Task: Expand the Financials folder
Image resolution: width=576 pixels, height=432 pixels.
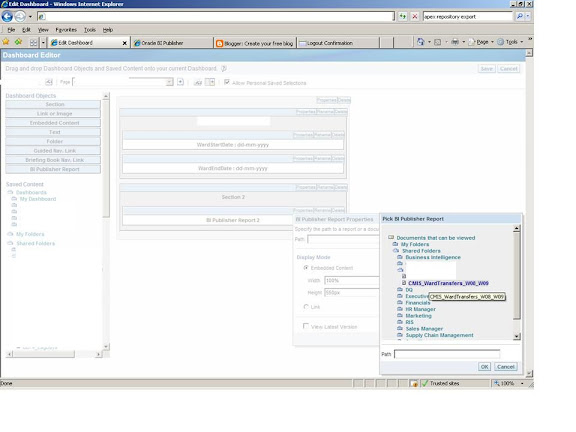Action: coord(400,303)
